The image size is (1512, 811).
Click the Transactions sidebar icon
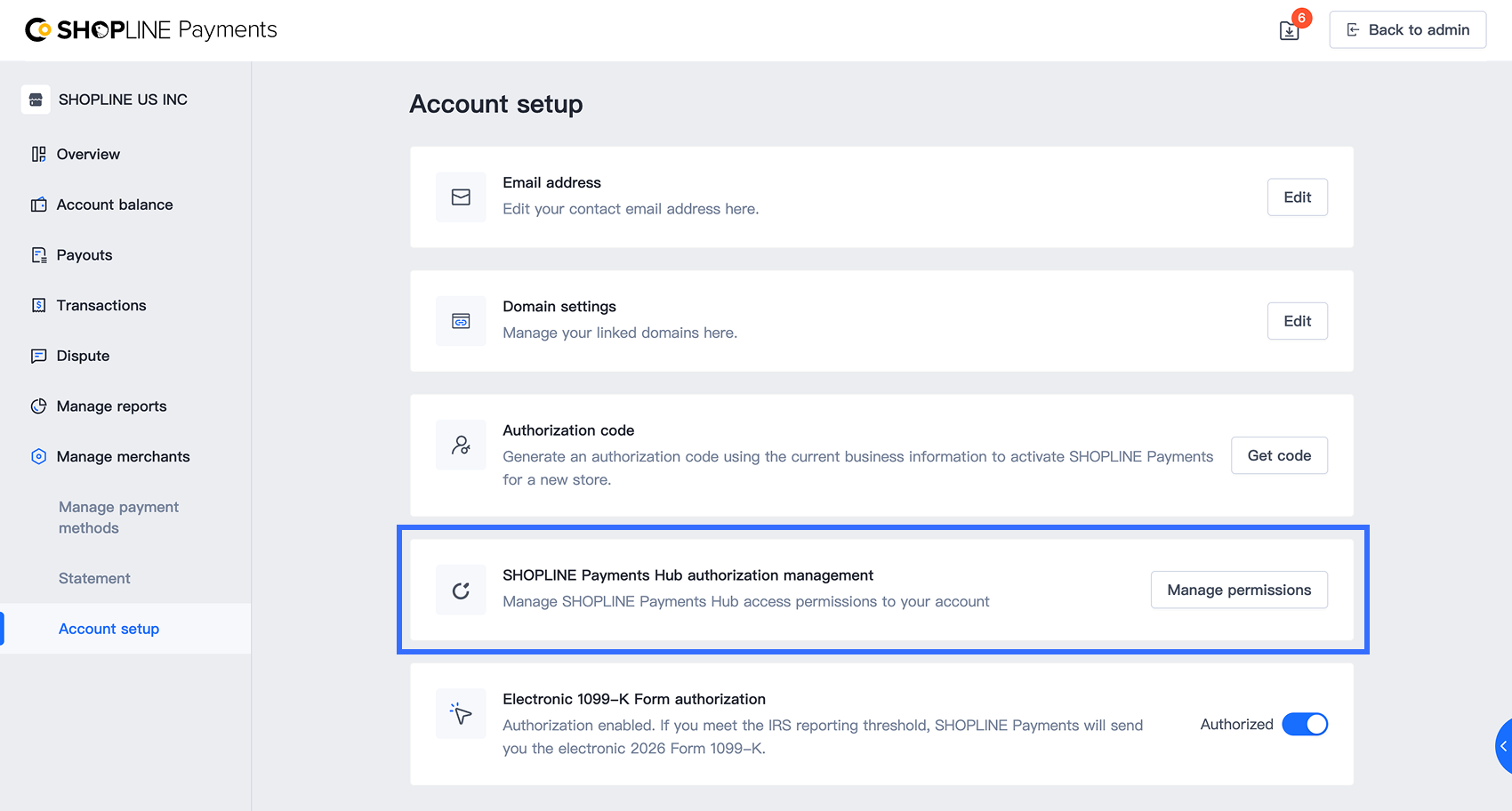38,305
